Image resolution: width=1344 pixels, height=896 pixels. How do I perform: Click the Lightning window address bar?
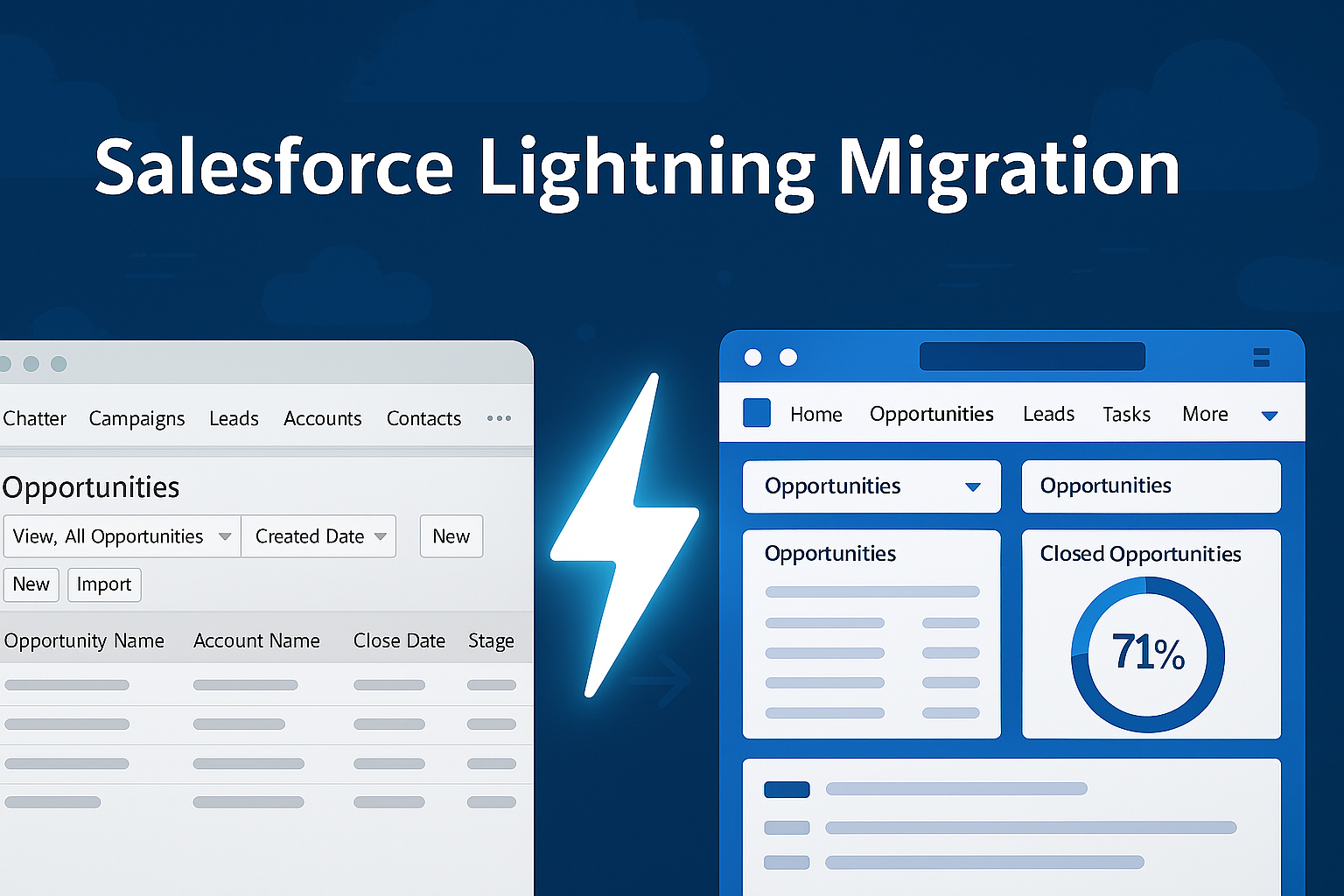coord(1032,356)
